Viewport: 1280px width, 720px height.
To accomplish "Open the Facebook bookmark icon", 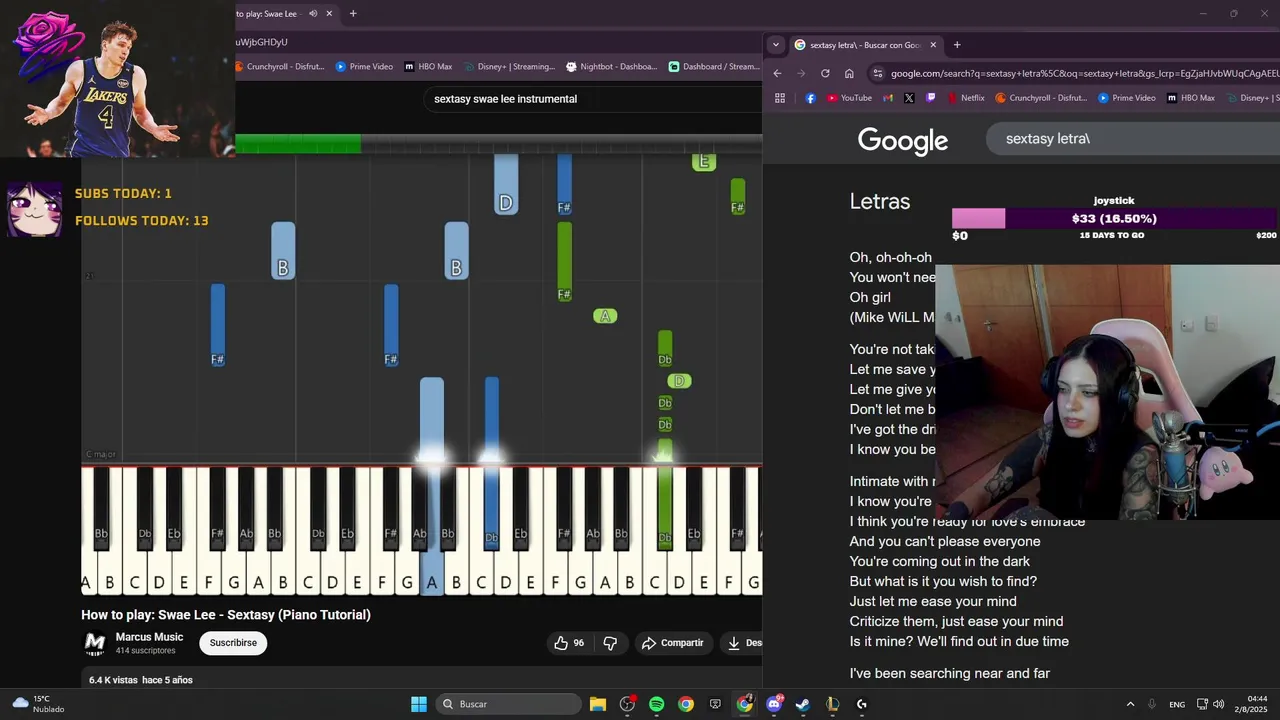I will (x=810, y=98).
